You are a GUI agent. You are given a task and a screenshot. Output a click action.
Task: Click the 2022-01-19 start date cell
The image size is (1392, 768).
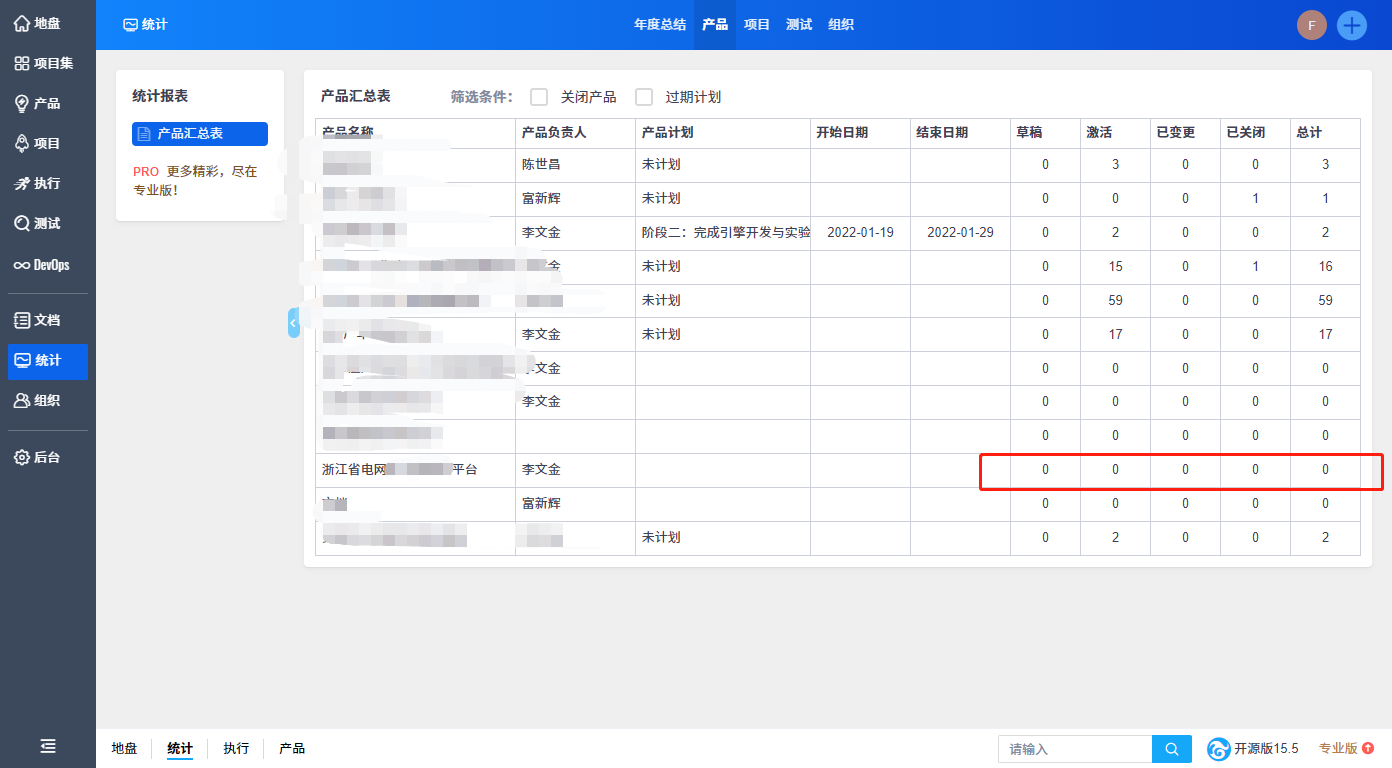click(860, 233)
